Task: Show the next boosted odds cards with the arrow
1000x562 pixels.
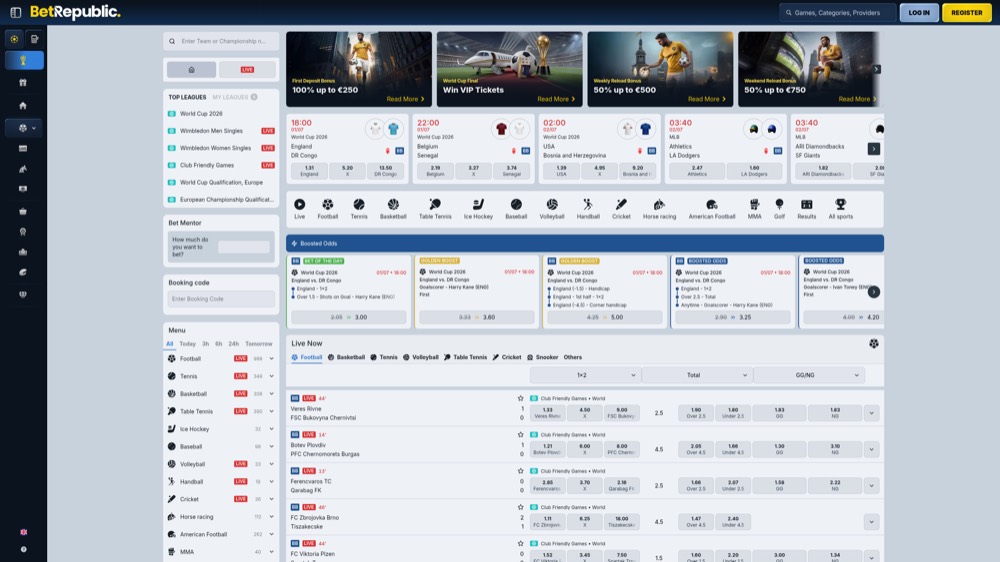Action: (873, 292)
